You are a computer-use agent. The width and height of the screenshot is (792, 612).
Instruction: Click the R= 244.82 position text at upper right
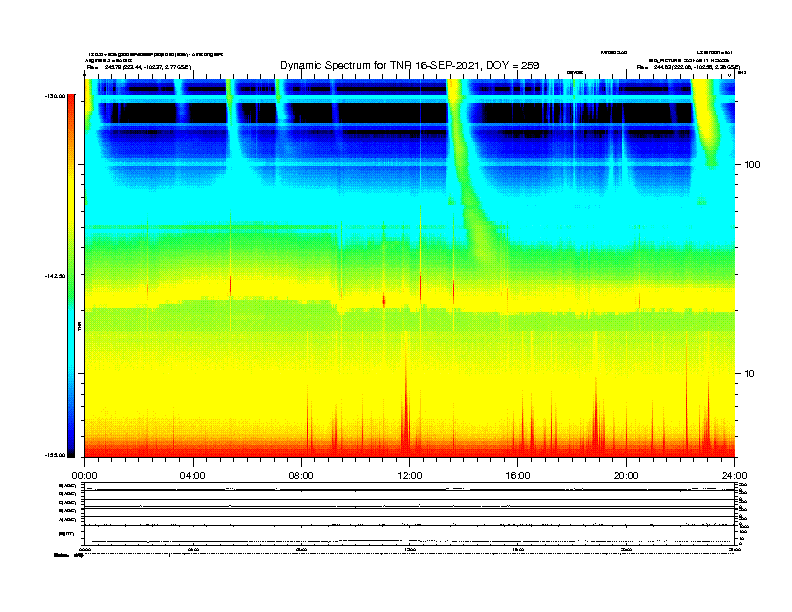pos(688,67)
